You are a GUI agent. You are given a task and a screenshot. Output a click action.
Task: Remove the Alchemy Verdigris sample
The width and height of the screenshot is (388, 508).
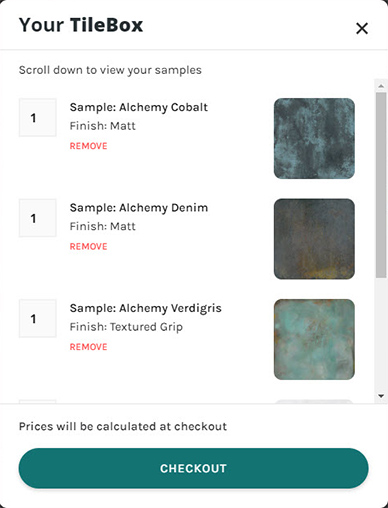(88, 347)
